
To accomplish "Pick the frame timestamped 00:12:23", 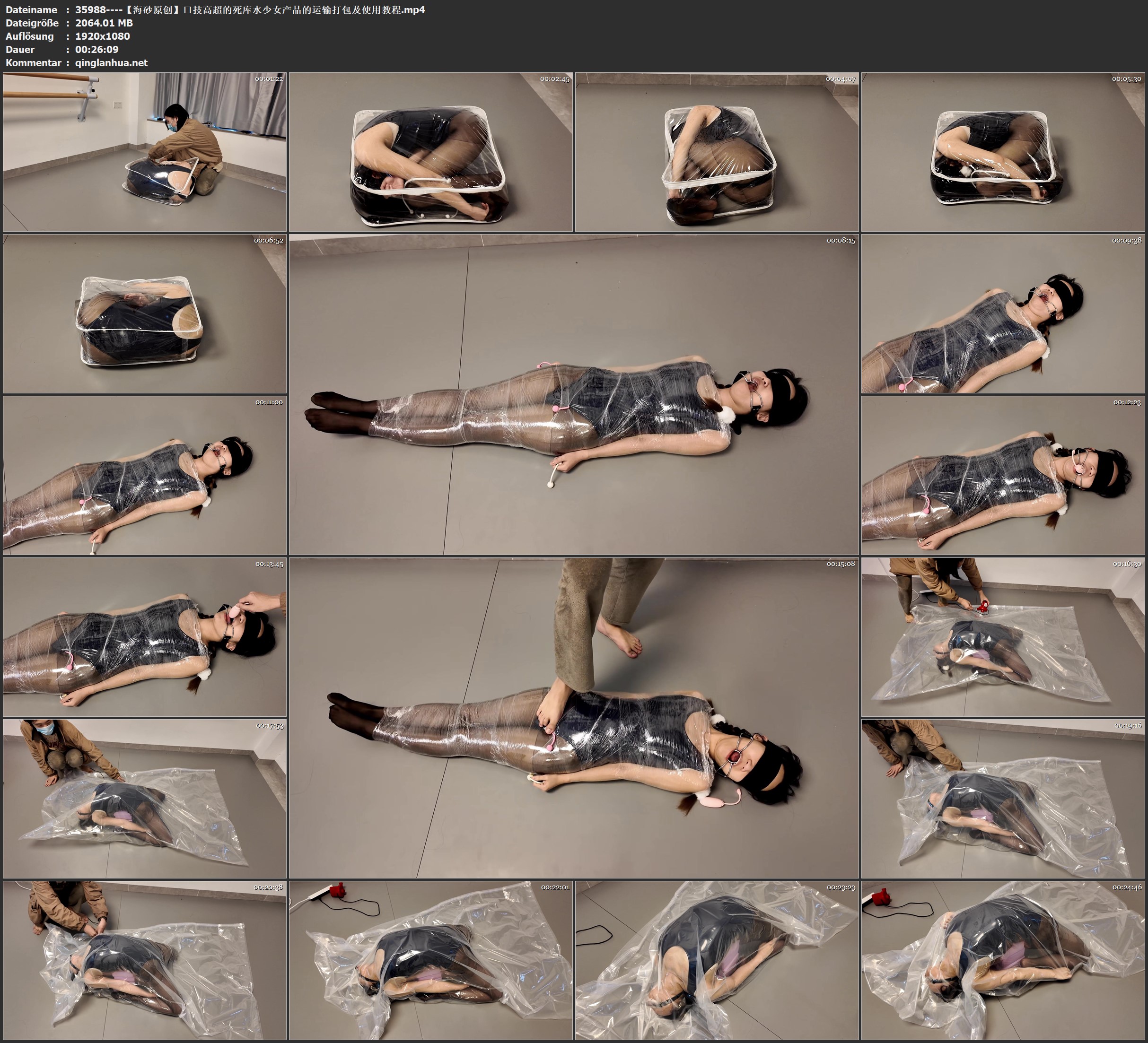I will tap(1003, 475).
